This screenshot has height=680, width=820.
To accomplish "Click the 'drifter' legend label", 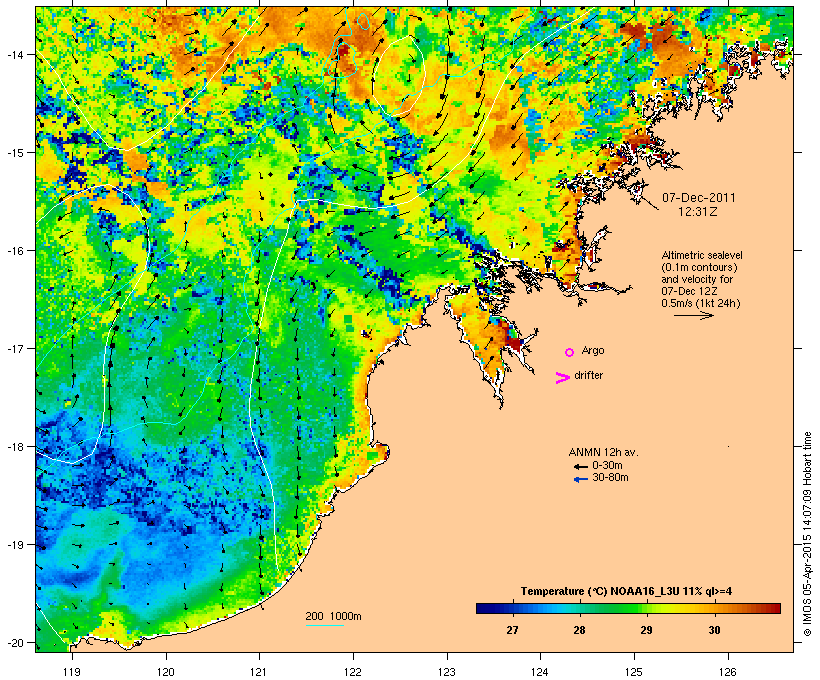I will tap(588, 375).
